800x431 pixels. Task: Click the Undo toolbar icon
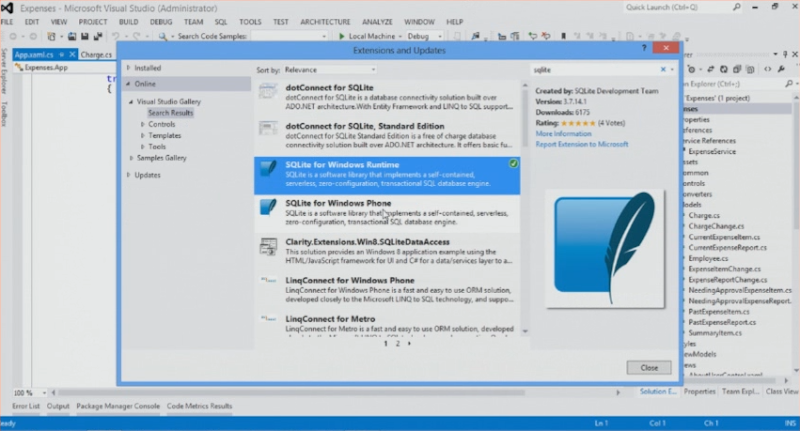coord(116,36)
